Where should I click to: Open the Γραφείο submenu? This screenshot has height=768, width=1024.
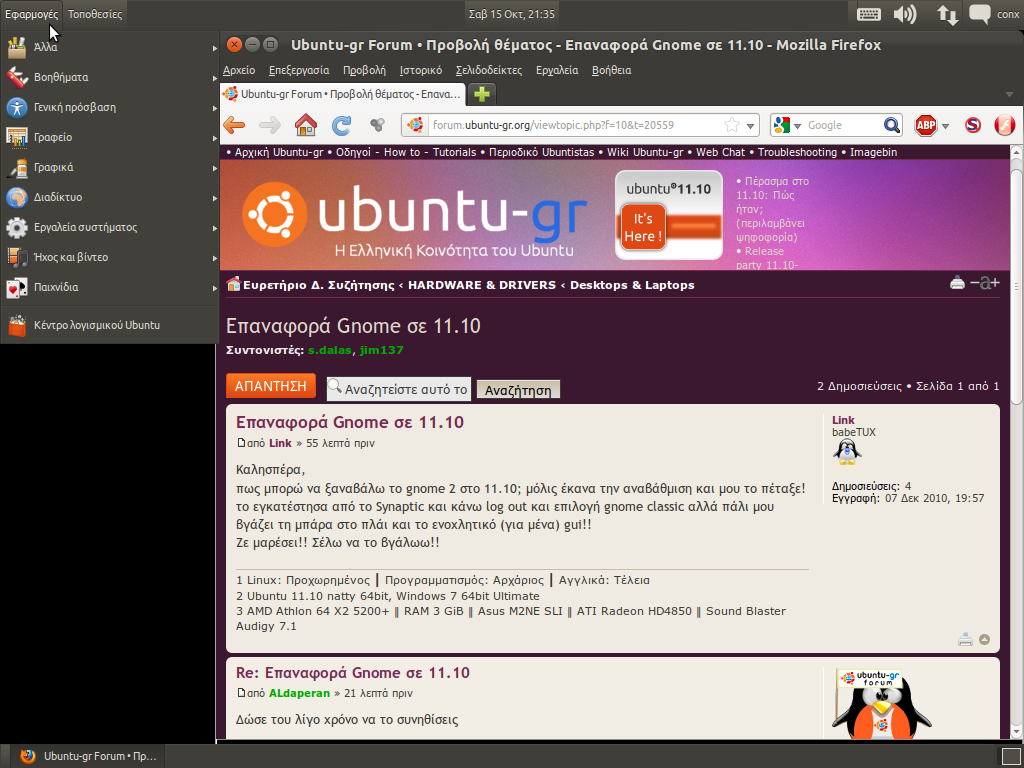110,137
